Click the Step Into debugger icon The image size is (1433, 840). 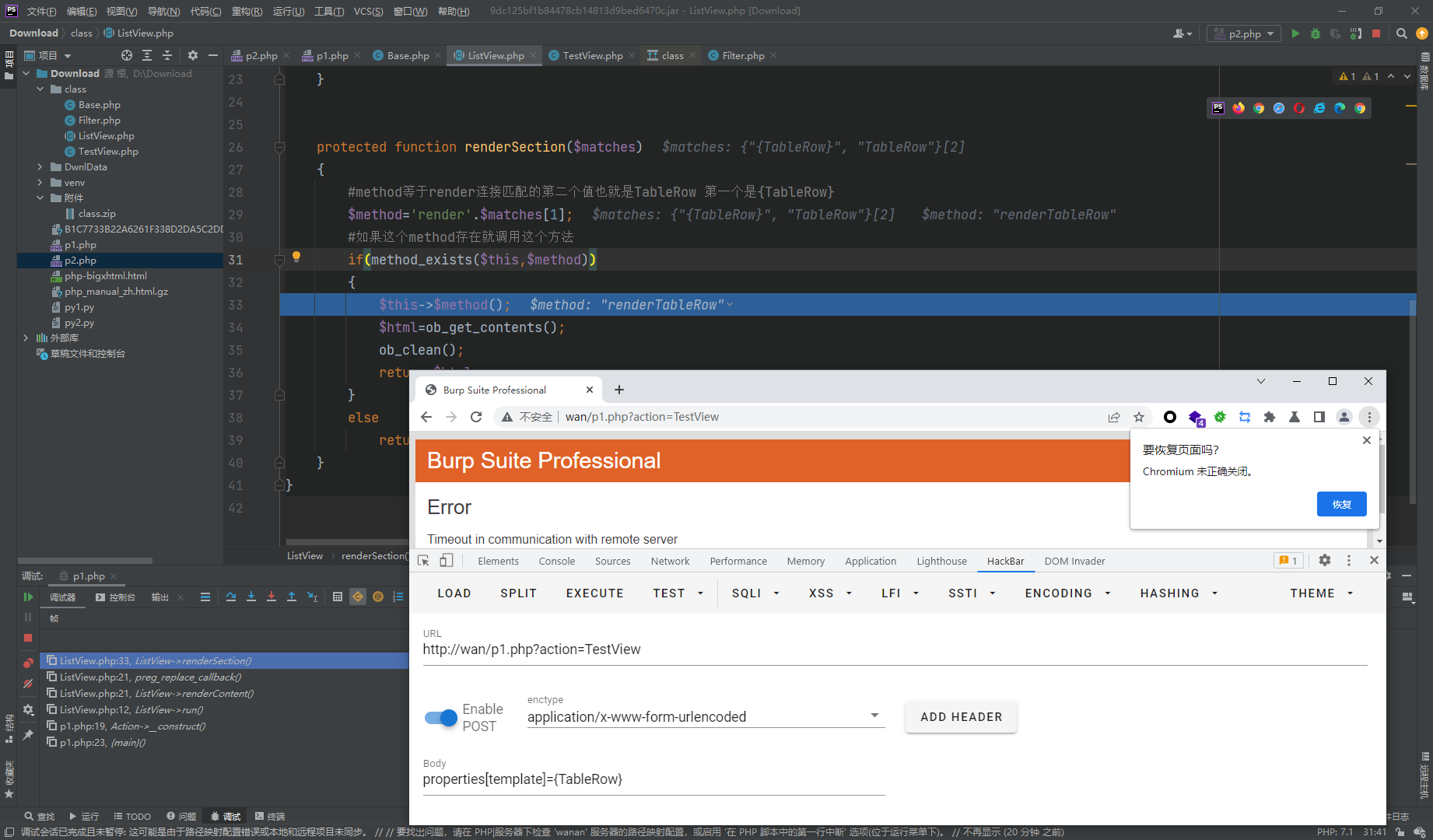[251, 597]
